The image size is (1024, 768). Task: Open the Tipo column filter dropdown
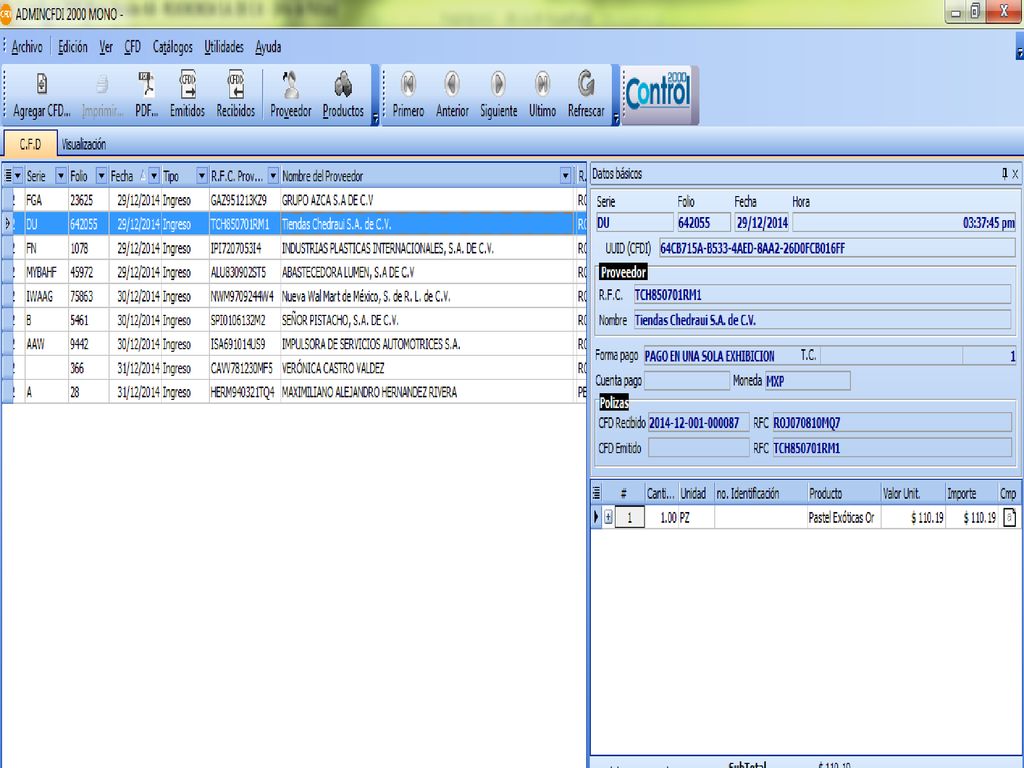[202, 176]
